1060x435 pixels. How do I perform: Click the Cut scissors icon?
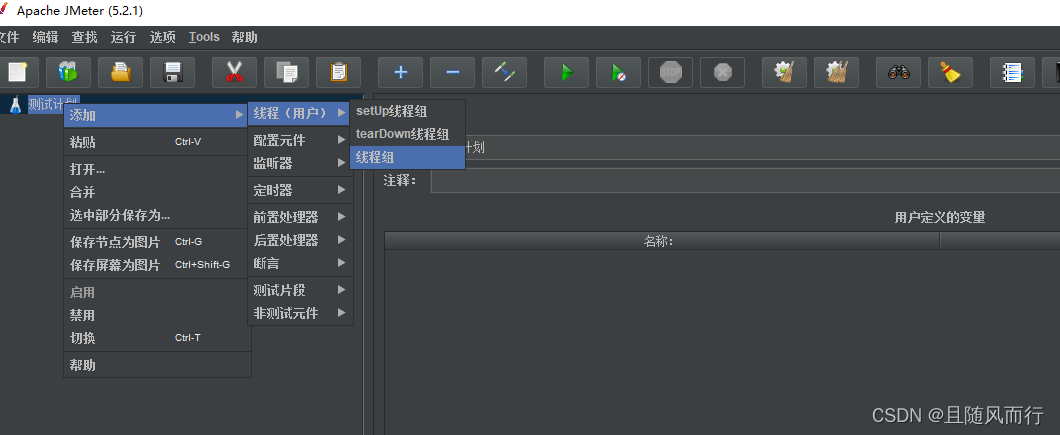(x=235, y=72)
